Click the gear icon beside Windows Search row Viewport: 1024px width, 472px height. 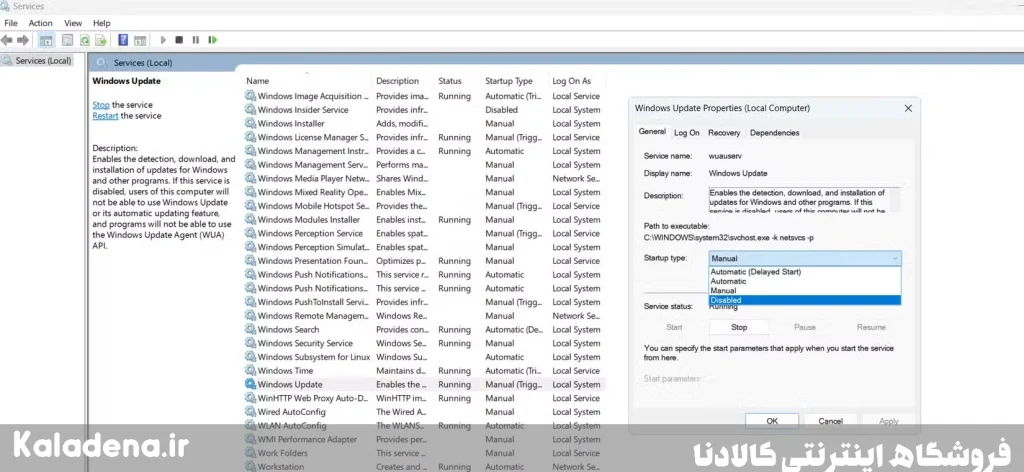250,330
